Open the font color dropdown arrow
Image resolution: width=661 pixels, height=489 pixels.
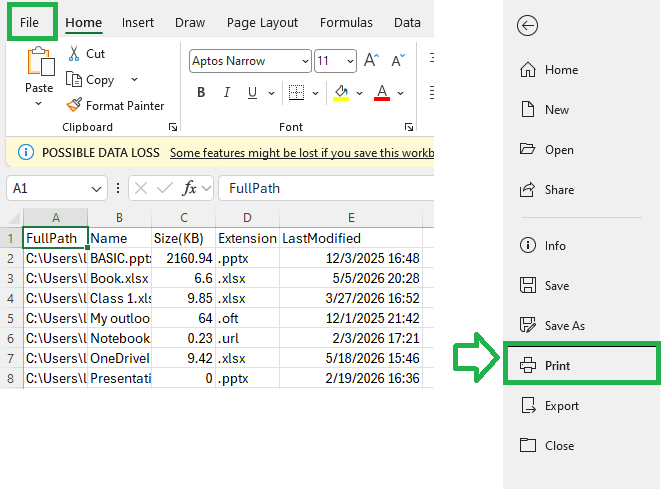tap(400, 93)
